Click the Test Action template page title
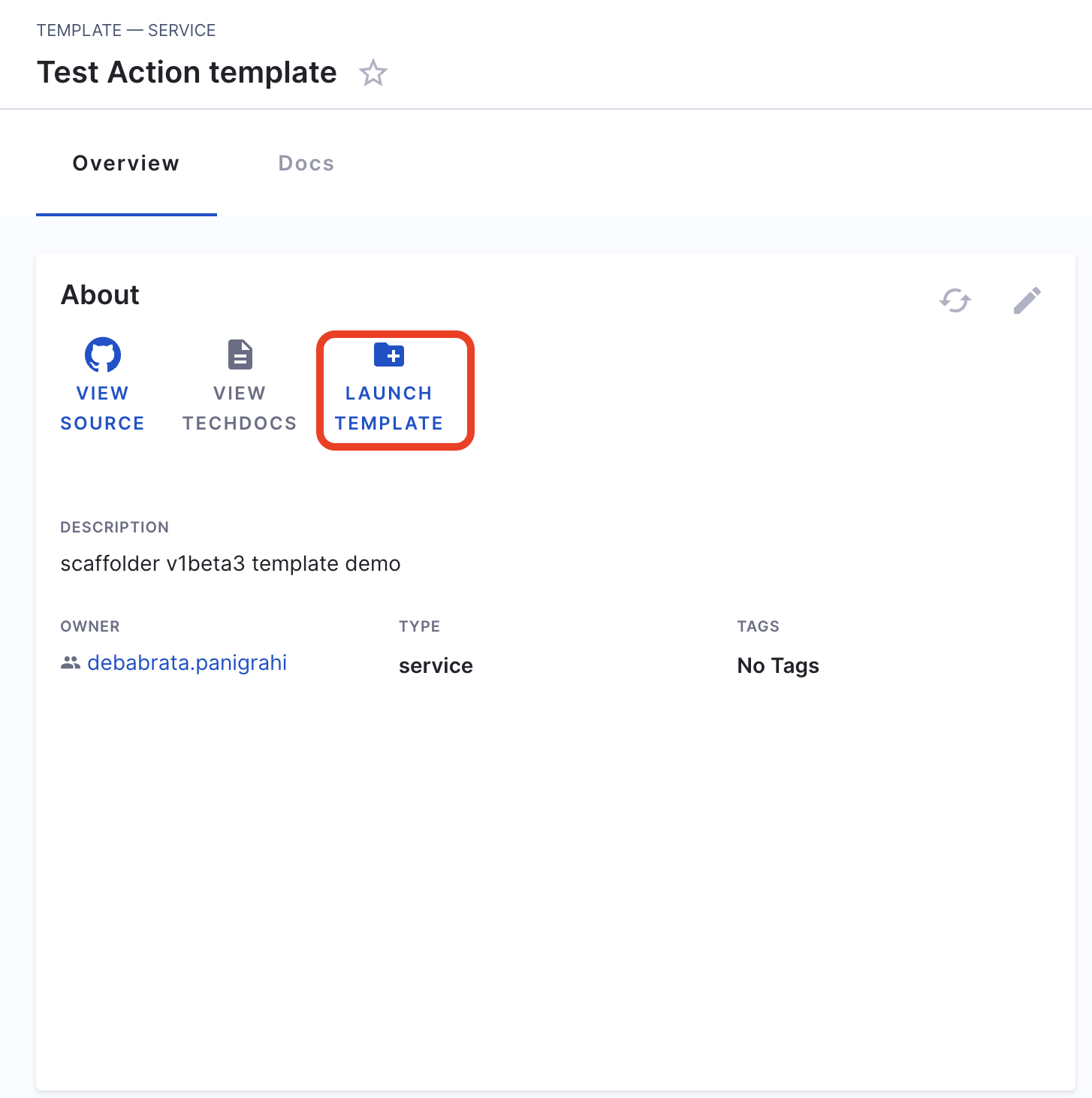 187,73
